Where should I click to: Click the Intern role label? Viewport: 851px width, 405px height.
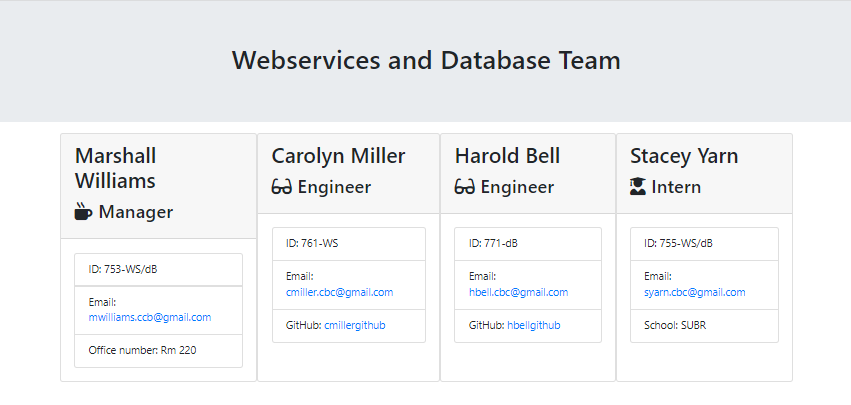[676, 187]
